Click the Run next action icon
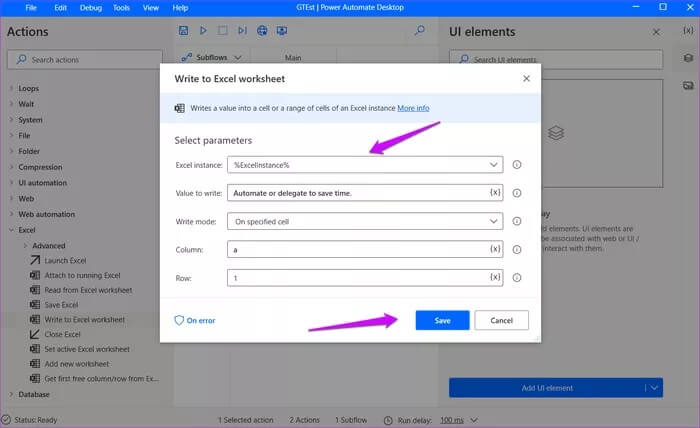700x428 pixels. [242, 30]
